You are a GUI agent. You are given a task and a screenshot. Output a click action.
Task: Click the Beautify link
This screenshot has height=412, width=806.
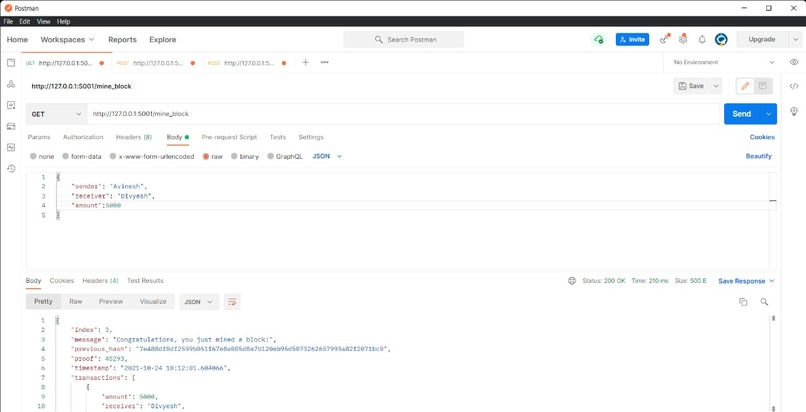coord(759,156)
